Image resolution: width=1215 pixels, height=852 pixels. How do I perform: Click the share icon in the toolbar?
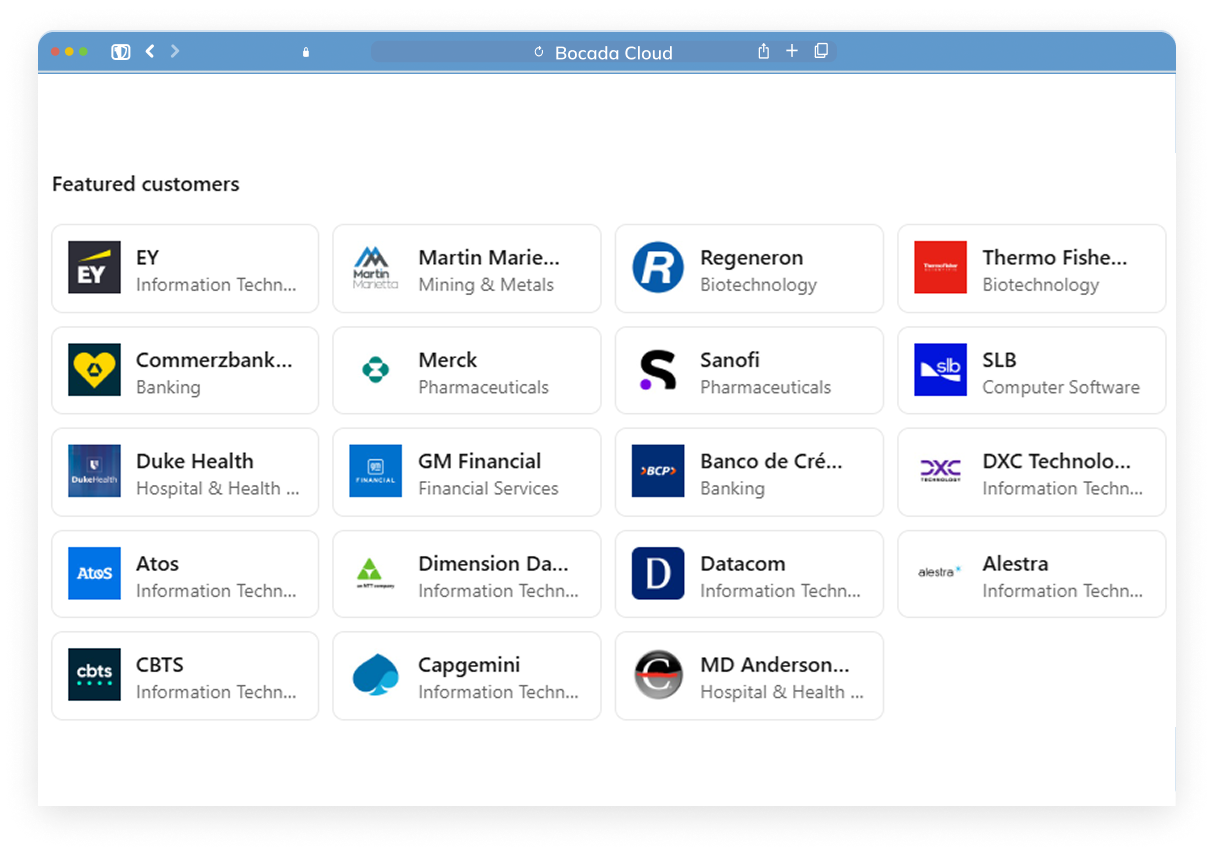[763, 51]
